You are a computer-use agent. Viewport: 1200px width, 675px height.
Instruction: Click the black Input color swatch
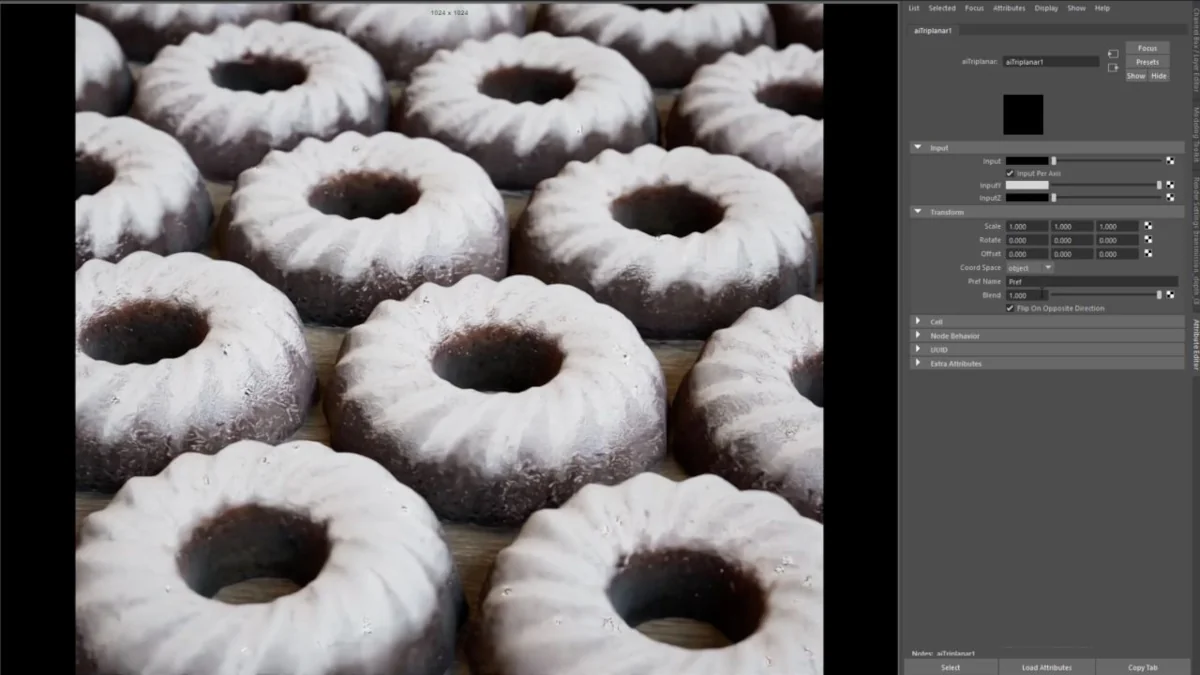tap(1027, 160)
